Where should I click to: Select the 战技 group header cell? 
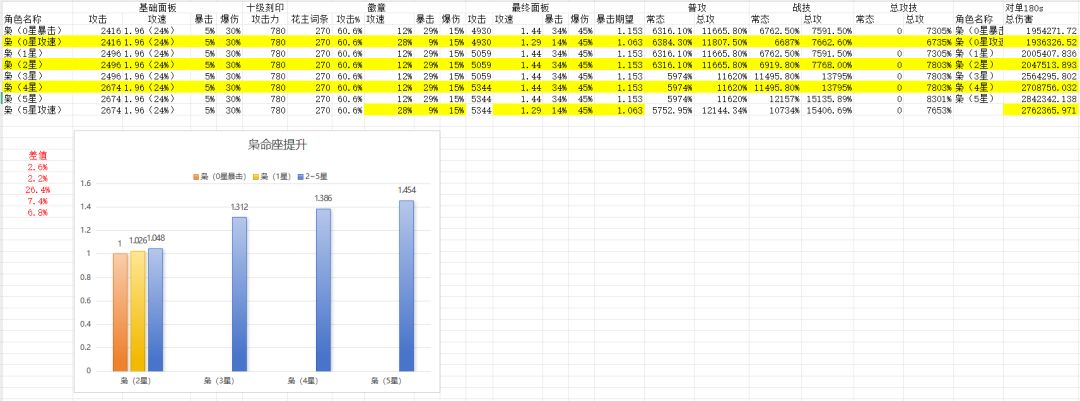pos(801,6)
